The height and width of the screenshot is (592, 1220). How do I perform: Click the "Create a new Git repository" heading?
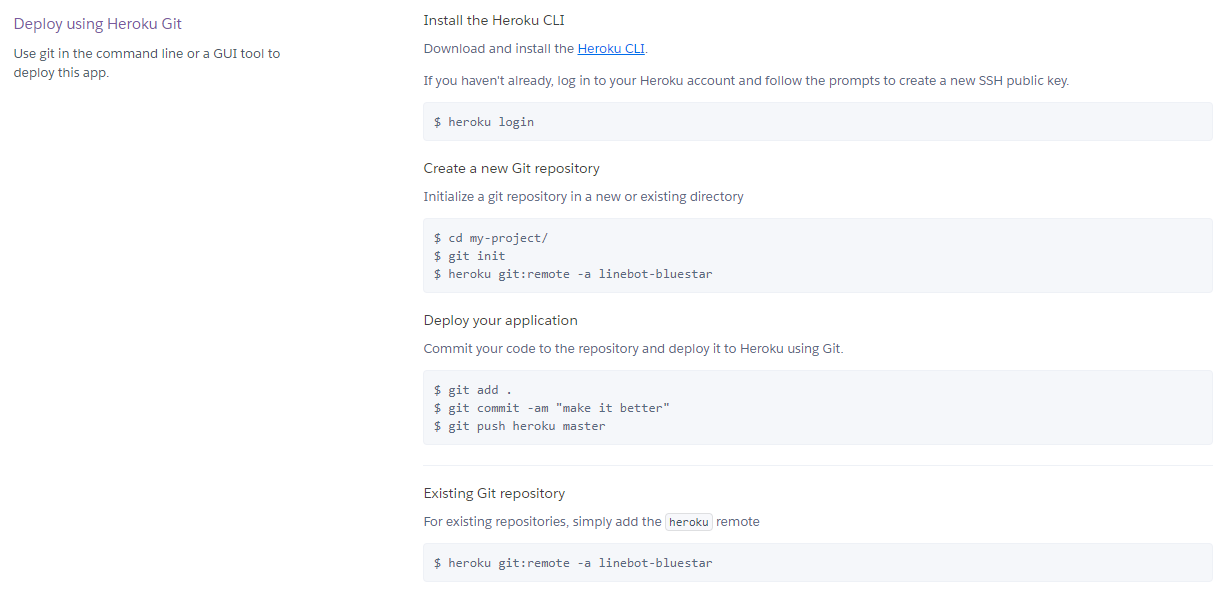512,168
